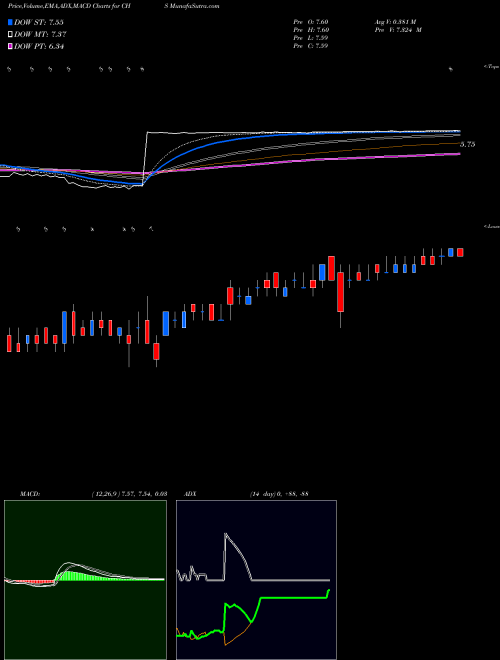The image size is (500, 660).
Task: Click the large red candle with long lower wick
Action: pyautogui.click(x=340, y=292)
